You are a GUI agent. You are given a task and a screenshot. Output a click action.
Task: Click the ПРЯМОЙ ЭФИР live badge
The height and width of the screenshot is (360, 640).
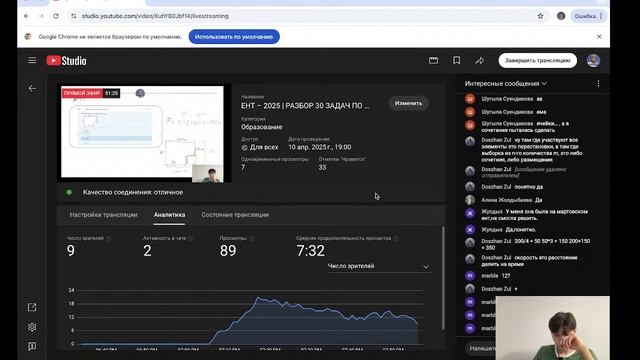[82, 93]
